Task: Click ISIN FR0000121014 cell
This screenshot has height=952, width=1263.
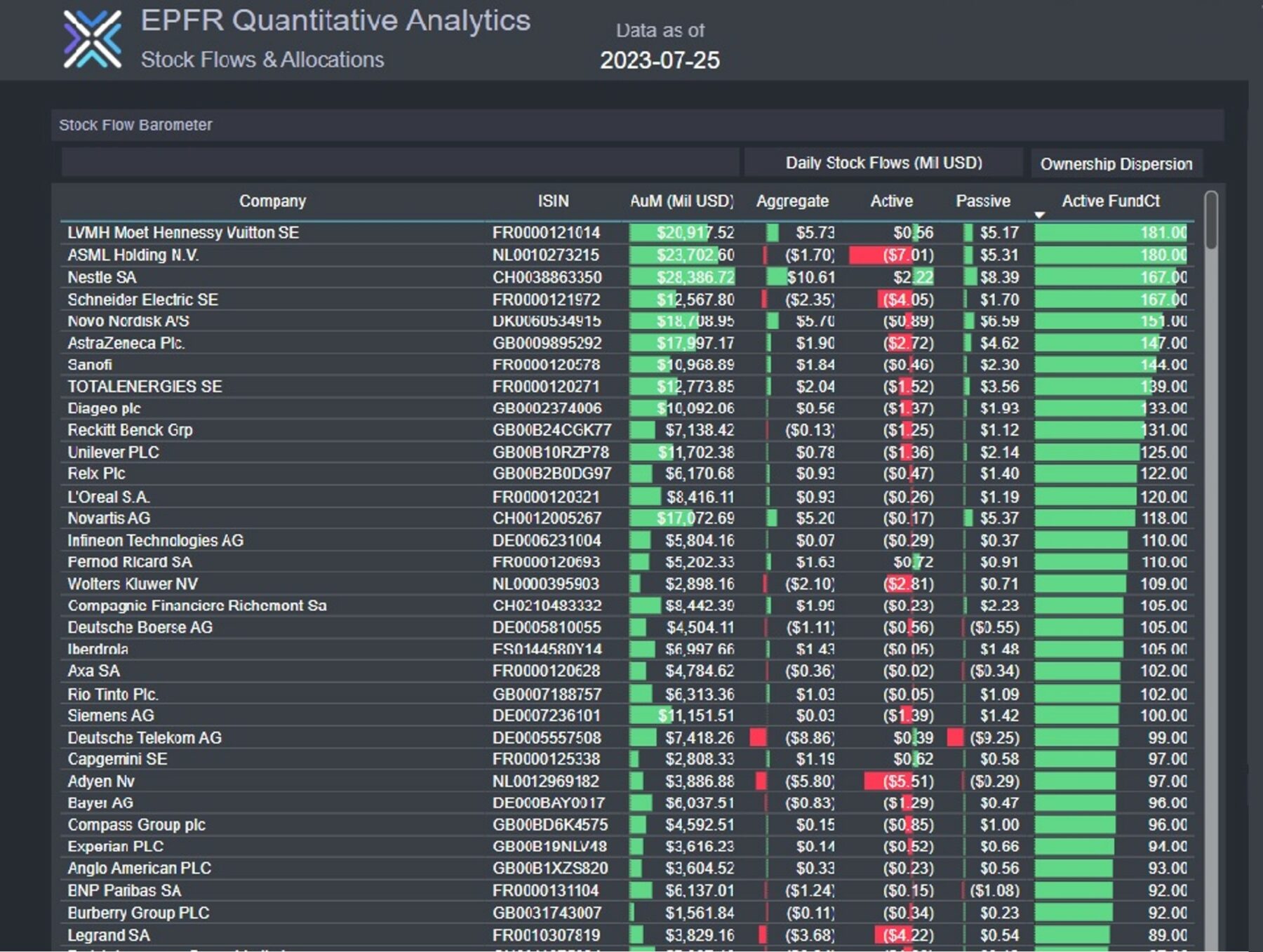Action: (x=546, y=233)
